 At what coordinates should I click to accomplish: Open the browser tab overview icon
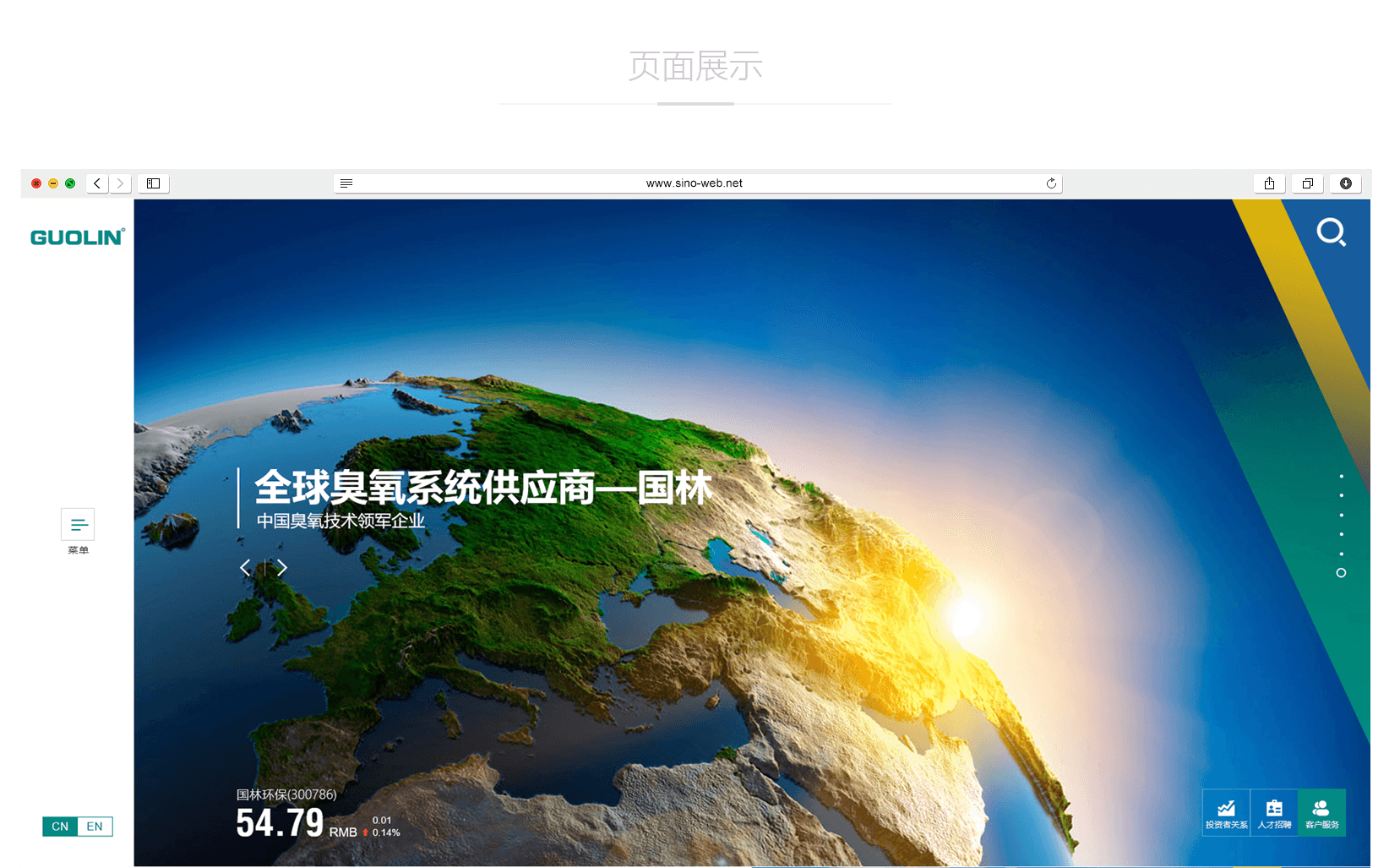click(1307, 183)
